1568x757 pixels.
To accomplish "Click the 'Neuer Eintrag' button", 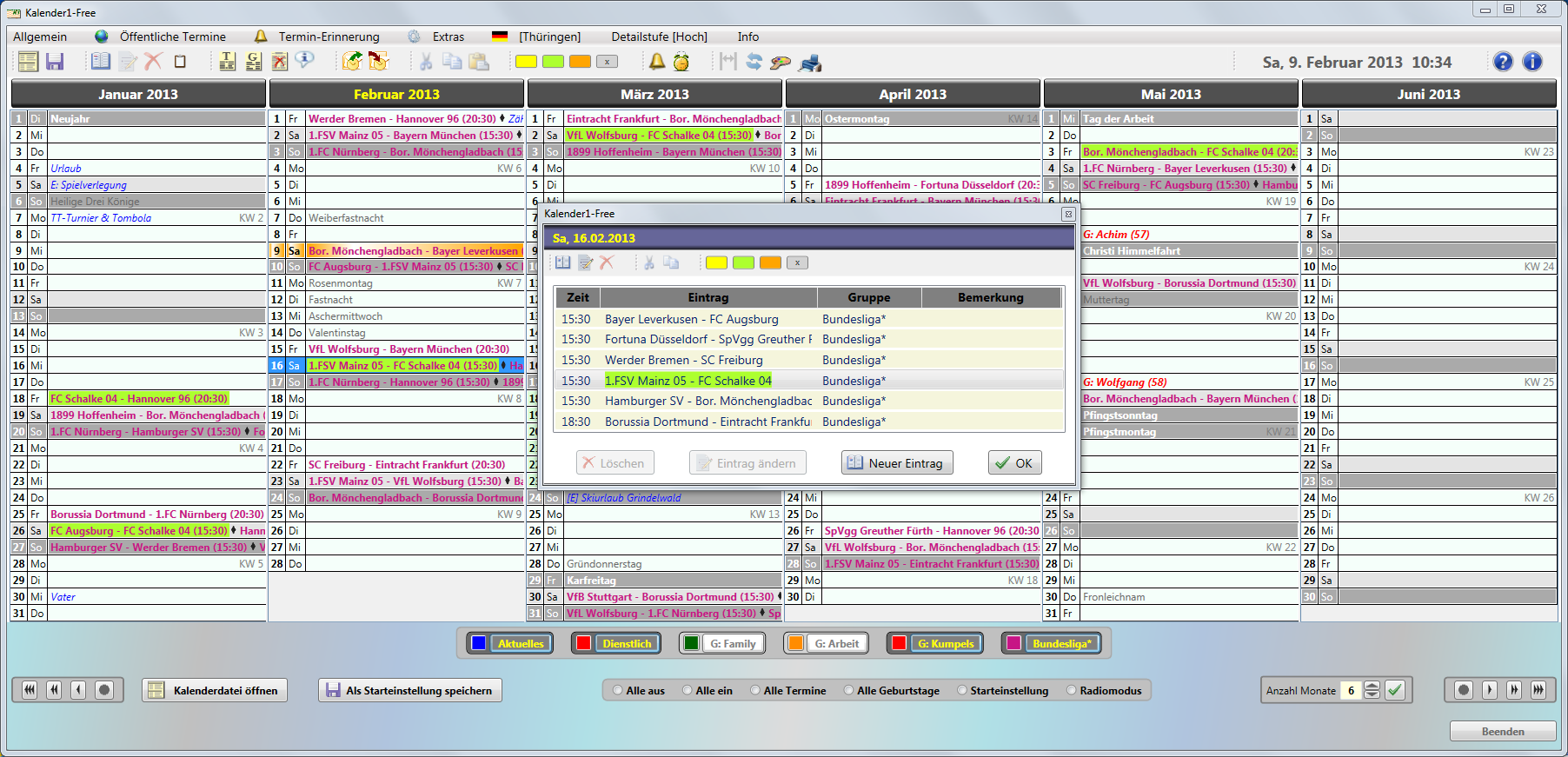I will 897,463.
